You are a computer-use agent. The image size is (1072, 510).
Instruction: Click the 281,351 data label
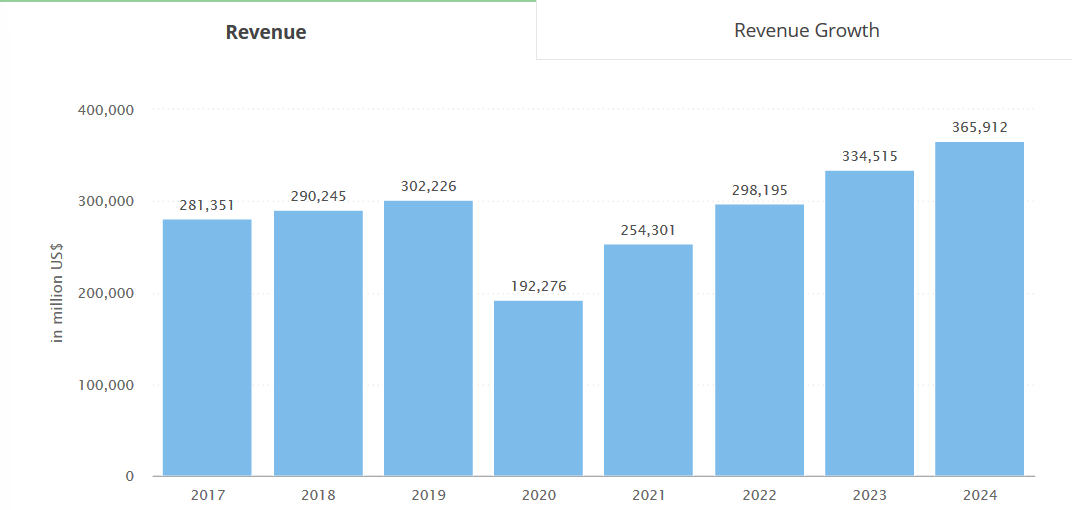(x=207, y=204)
